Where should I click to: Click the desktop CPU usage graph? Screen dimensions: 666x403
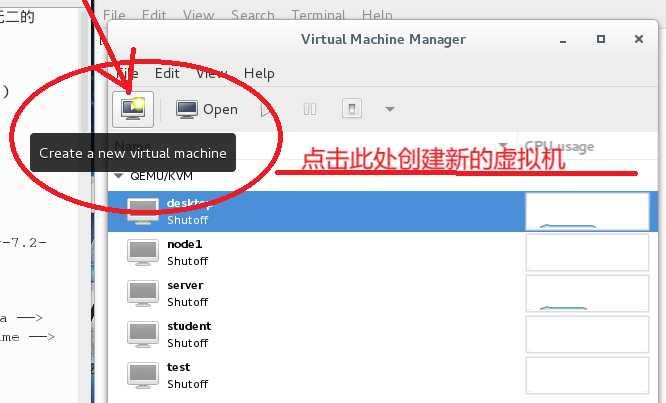tap(587, 211)
